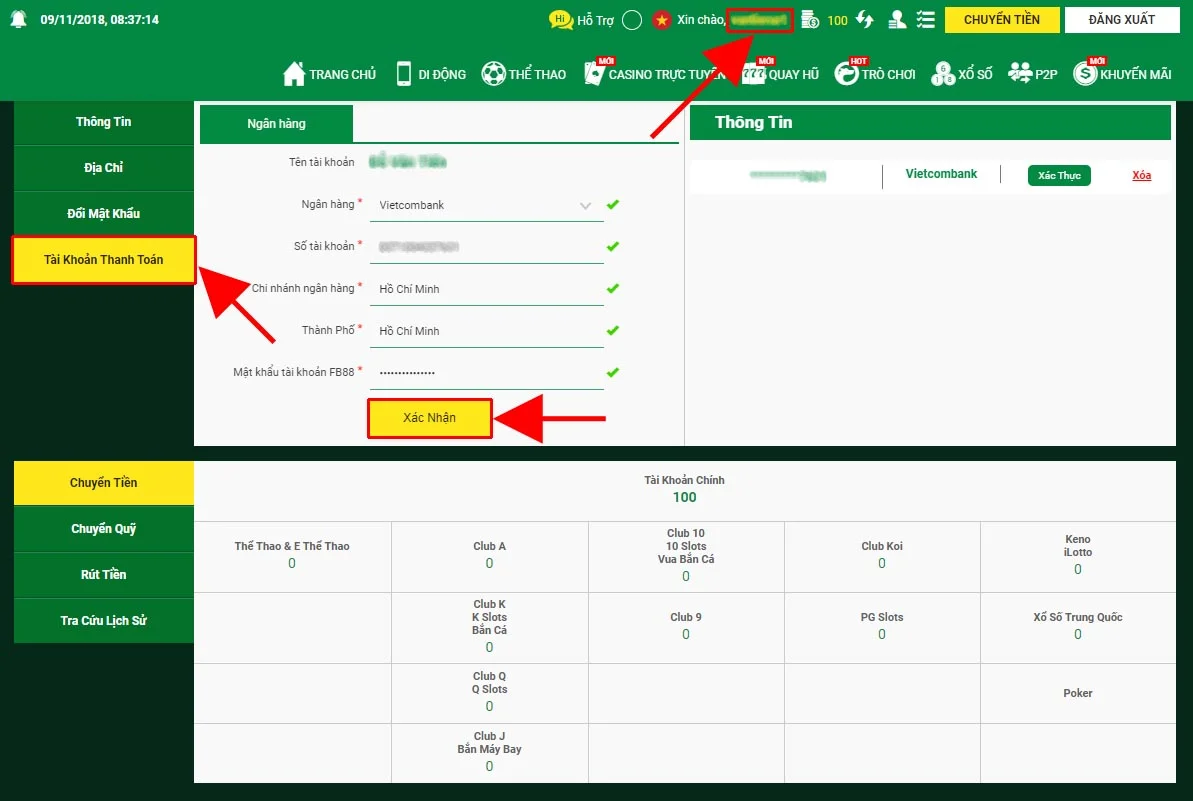Go to Trang Chủ home icon
The width and height of the screenshot is (1193, 801).
point(294,74)
